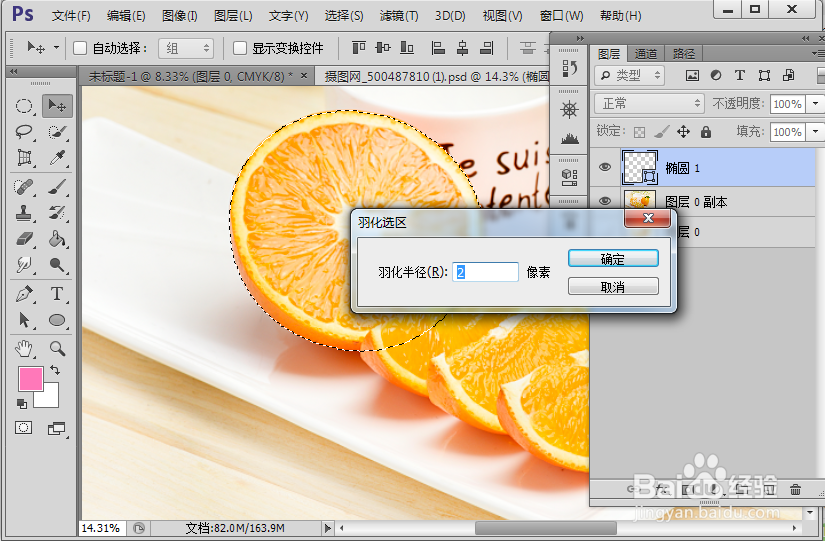Image resolution: width=825 pixels, height=541 pixels.
Task: Select the Smudge tool
Action: pyautogui.click(x=24, y=264)
